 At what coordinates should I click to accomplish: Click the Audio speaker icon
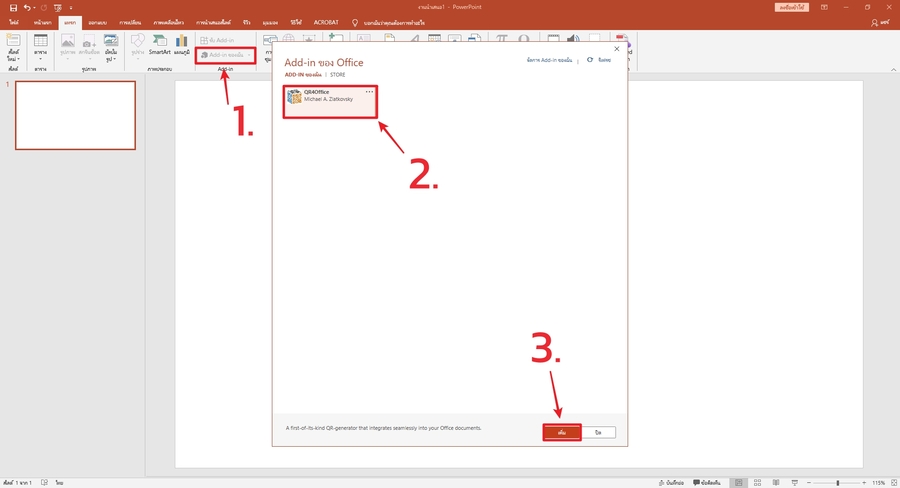pyautogui.click(x=573, y=38)
